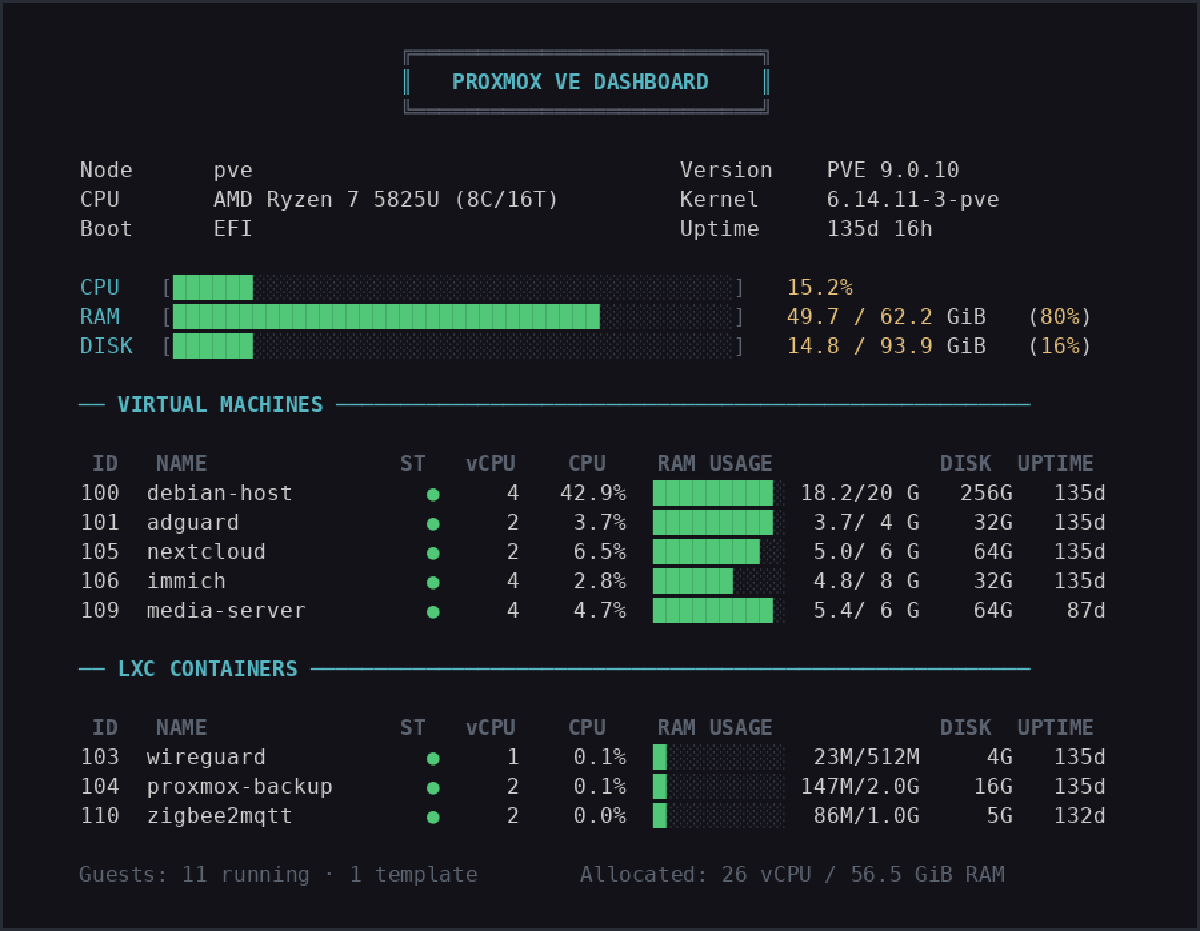The width and height of the screenshot is (1200, 931).
Task: Click the host CPU usage bar
Action: (454, 288)
